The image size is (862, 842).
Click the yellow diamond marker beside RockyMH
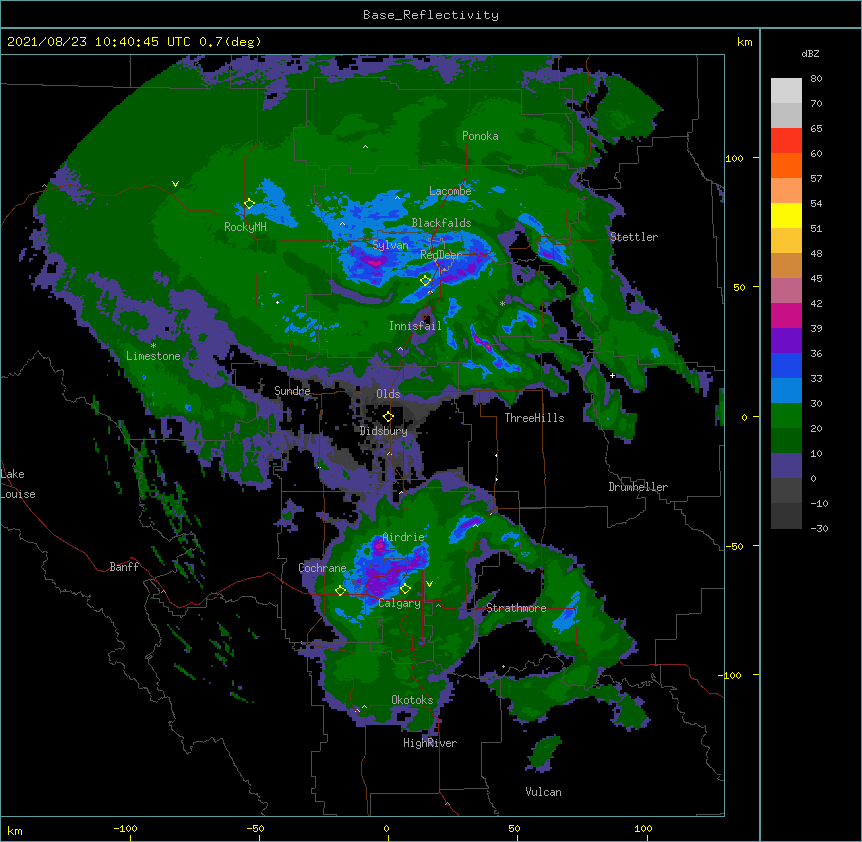pyautogui.click(x=249, y=204)
